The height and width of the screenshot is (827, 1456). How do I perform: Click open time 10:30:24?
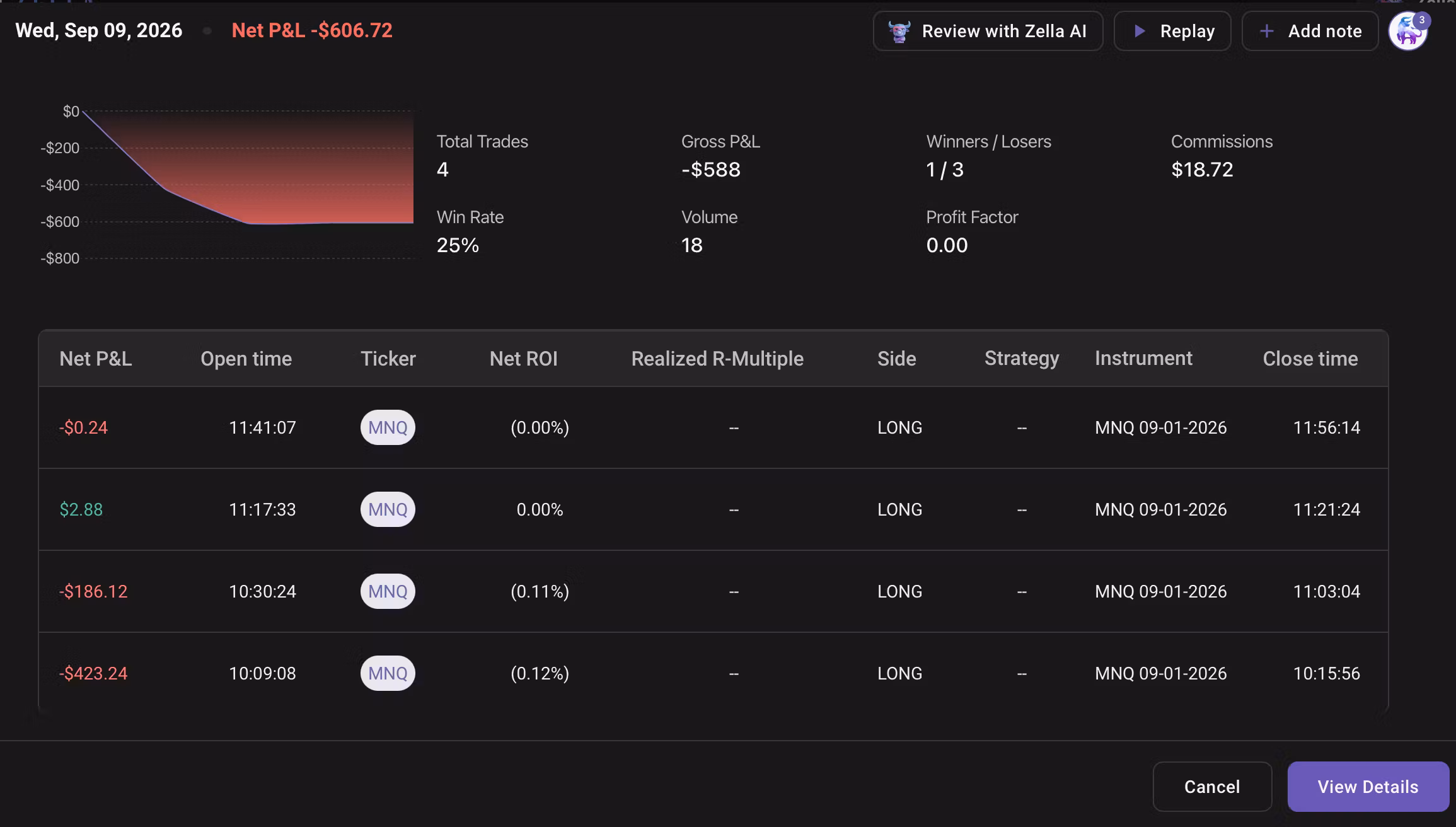click(x=262, y=591)
